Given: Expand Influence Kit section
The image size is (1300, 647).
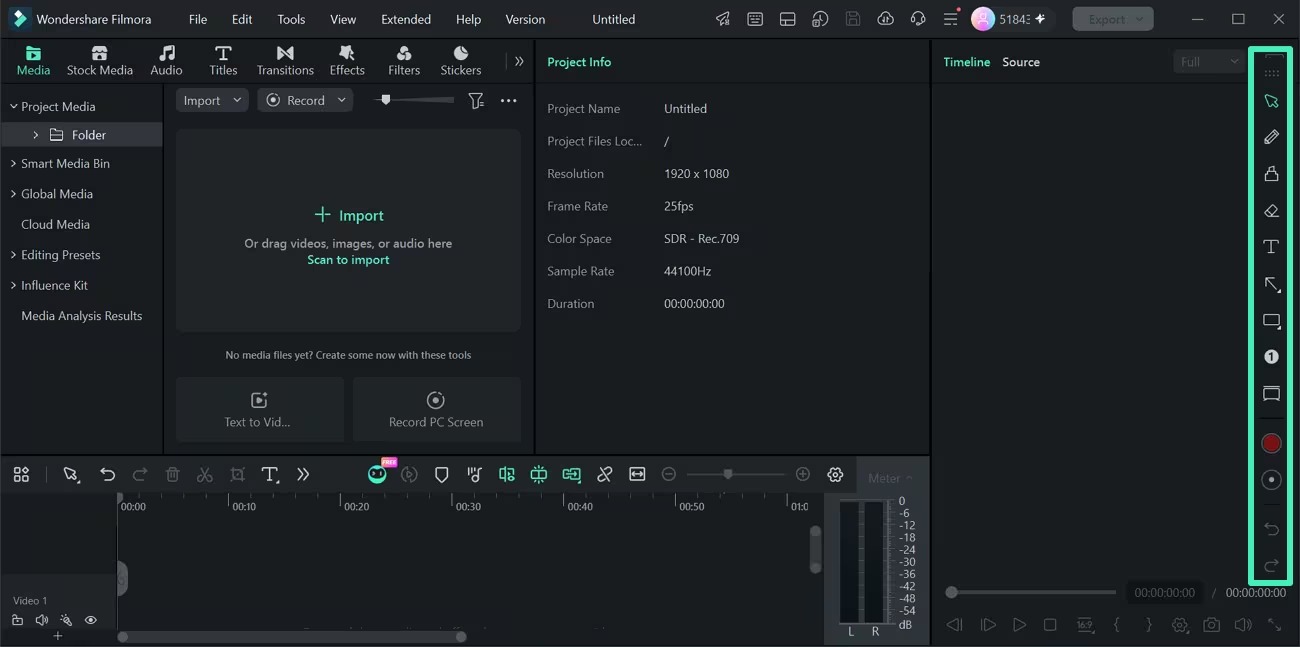Looking at the screenshot, I should (14, 285).
